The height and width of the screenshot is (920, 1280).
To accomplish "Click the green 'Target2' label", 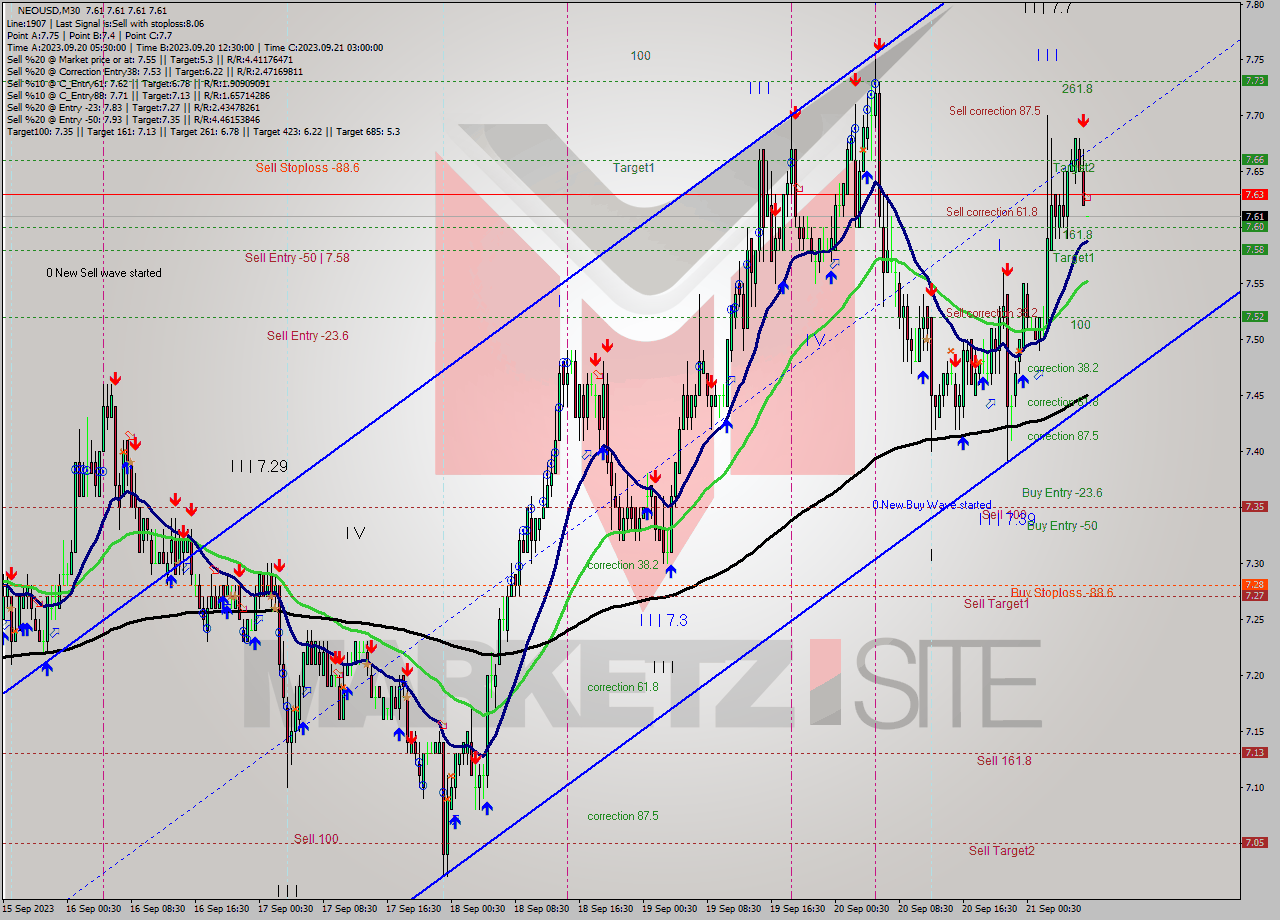I will 1074,168.
